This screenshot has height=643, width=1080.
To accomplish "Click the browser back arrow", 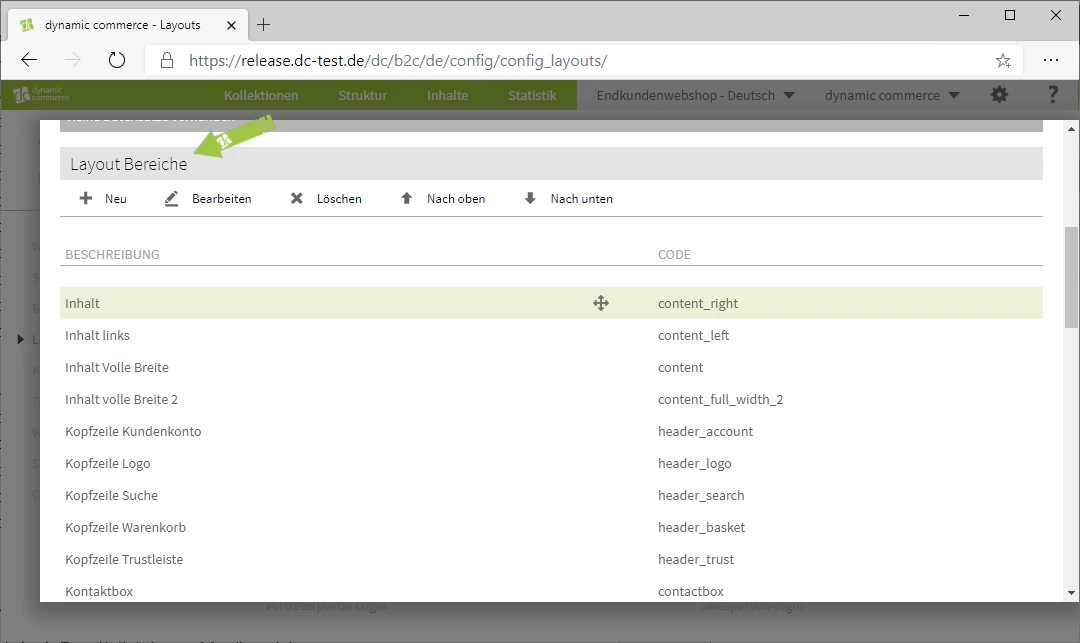I will click(29, 60).
